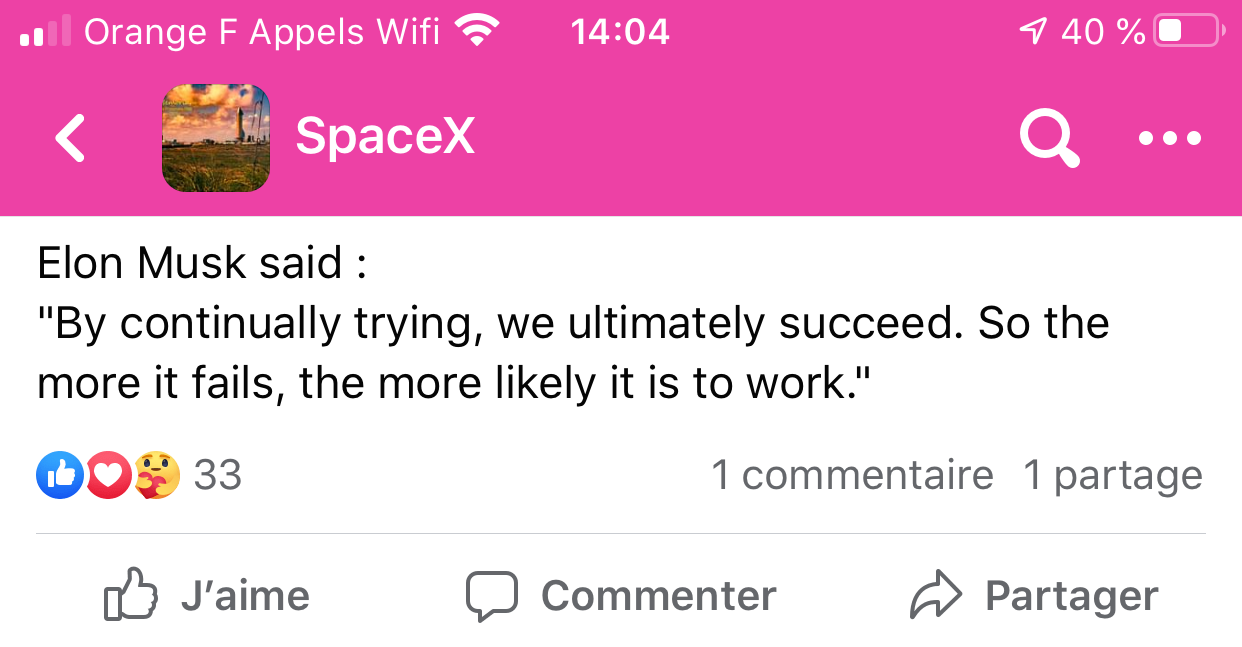
Task: Tap the 14:04 status bar clock
Action: pyautogui.click(x=620, y=32)
